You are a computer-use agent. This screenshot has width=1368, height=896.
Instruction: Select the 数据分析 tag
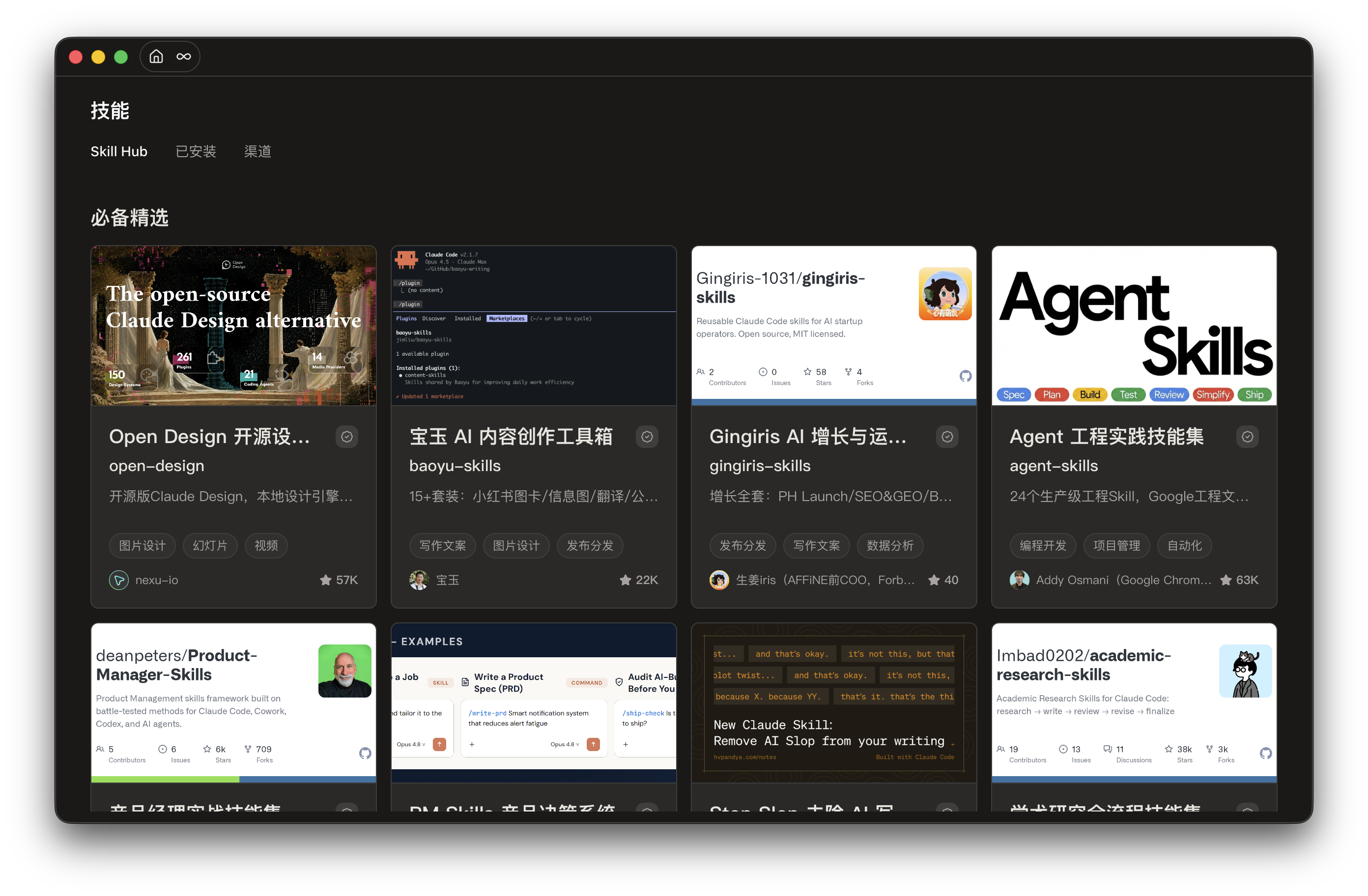(x=890, y=545)
